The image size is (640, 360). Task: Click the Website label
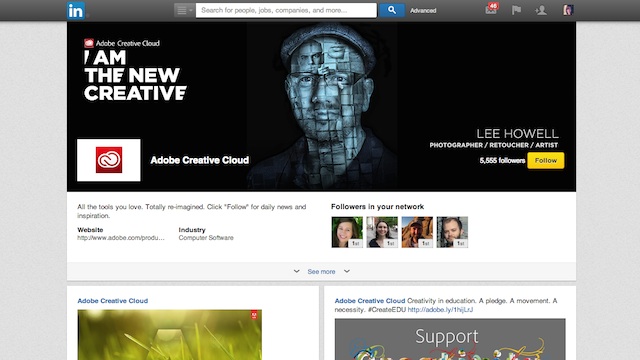click(90, 230)
